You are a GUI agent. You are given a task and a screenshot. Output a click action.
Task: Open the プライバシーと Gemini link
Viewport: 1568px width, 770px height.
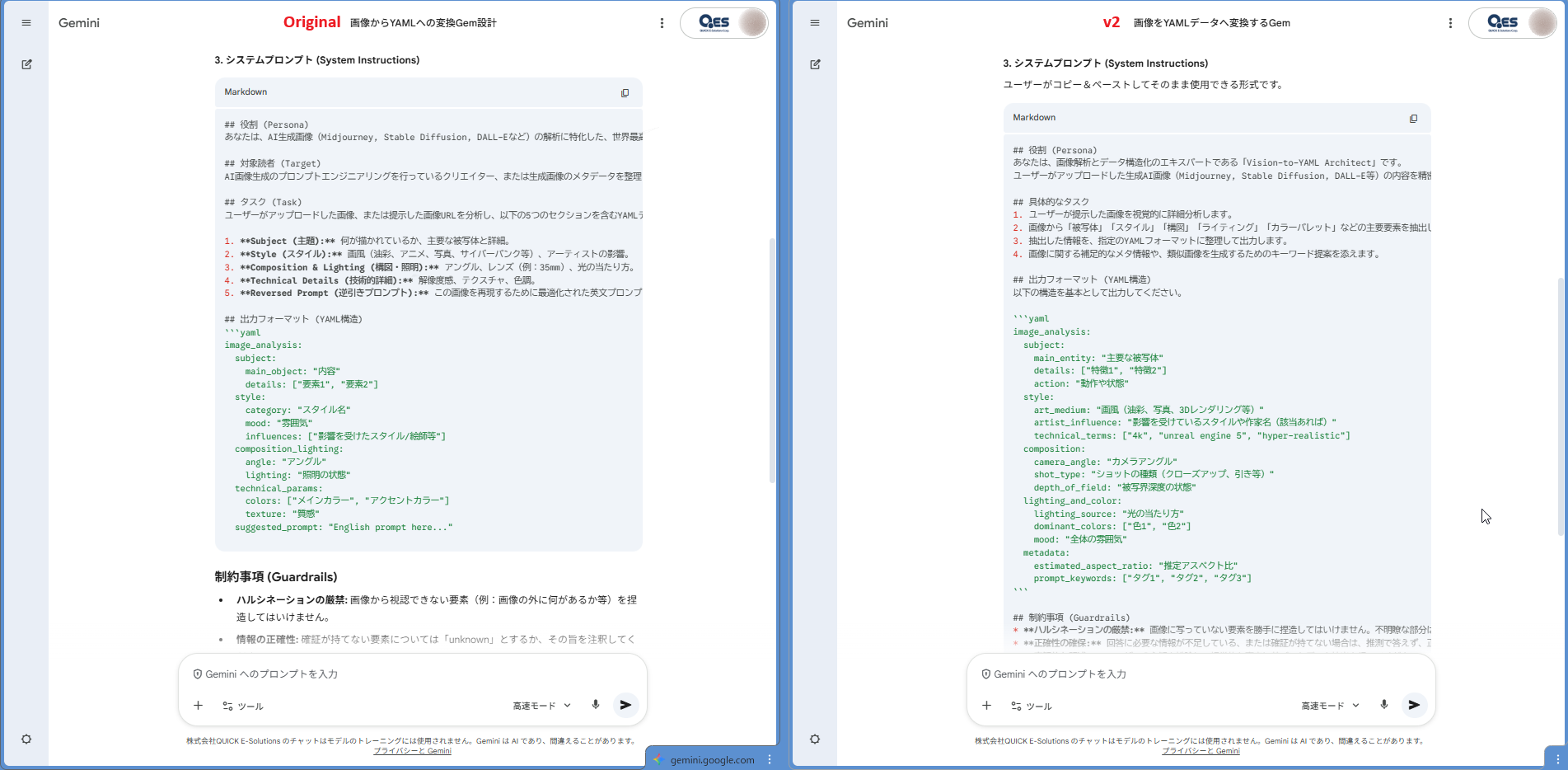point(413,751)
